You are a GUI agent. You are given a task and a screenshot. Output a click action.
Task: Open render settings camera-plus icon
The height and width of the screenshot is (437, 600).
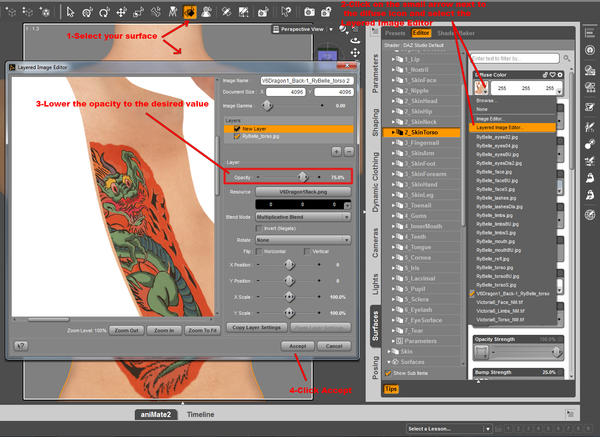coord(326,12)
